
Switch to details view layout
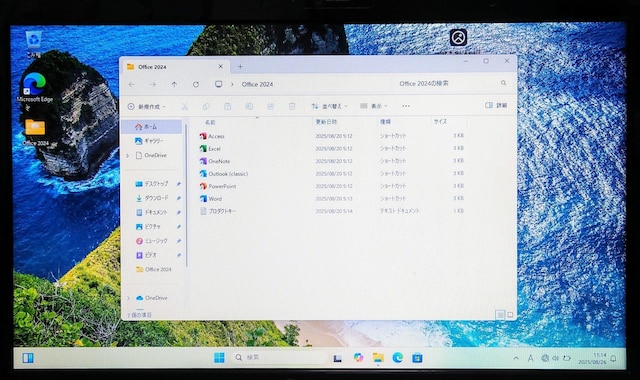[500, 315]
